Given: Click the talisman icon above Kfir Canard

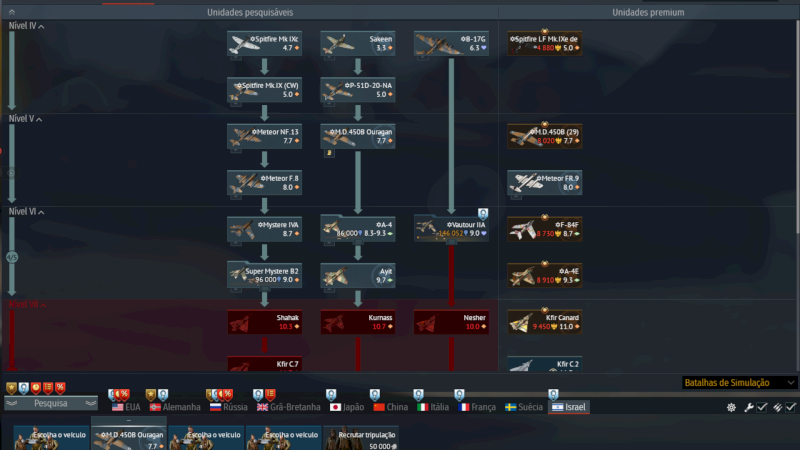Looking at the screenshot, I should 544,310.
